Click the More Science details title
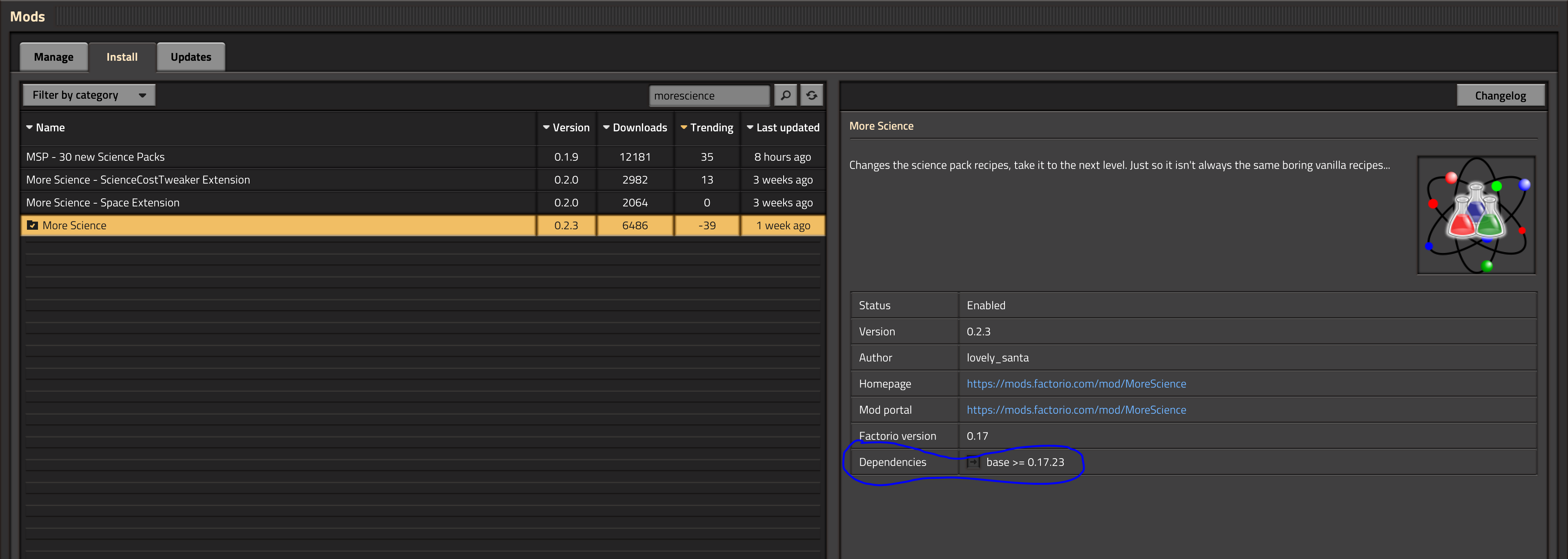 point(882,126)
